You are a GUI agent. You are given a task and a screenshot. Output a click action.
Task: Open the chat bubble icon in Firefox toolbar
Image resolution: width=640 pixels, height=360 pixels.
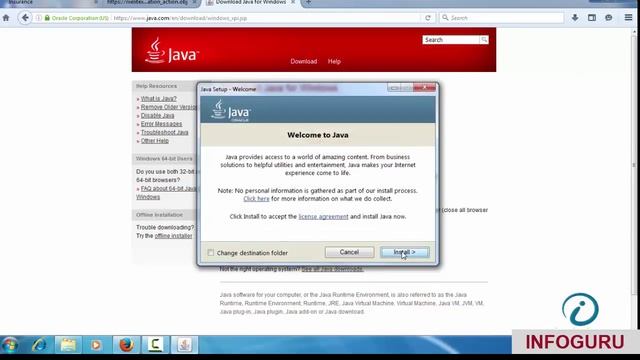[x=609, y=18]
